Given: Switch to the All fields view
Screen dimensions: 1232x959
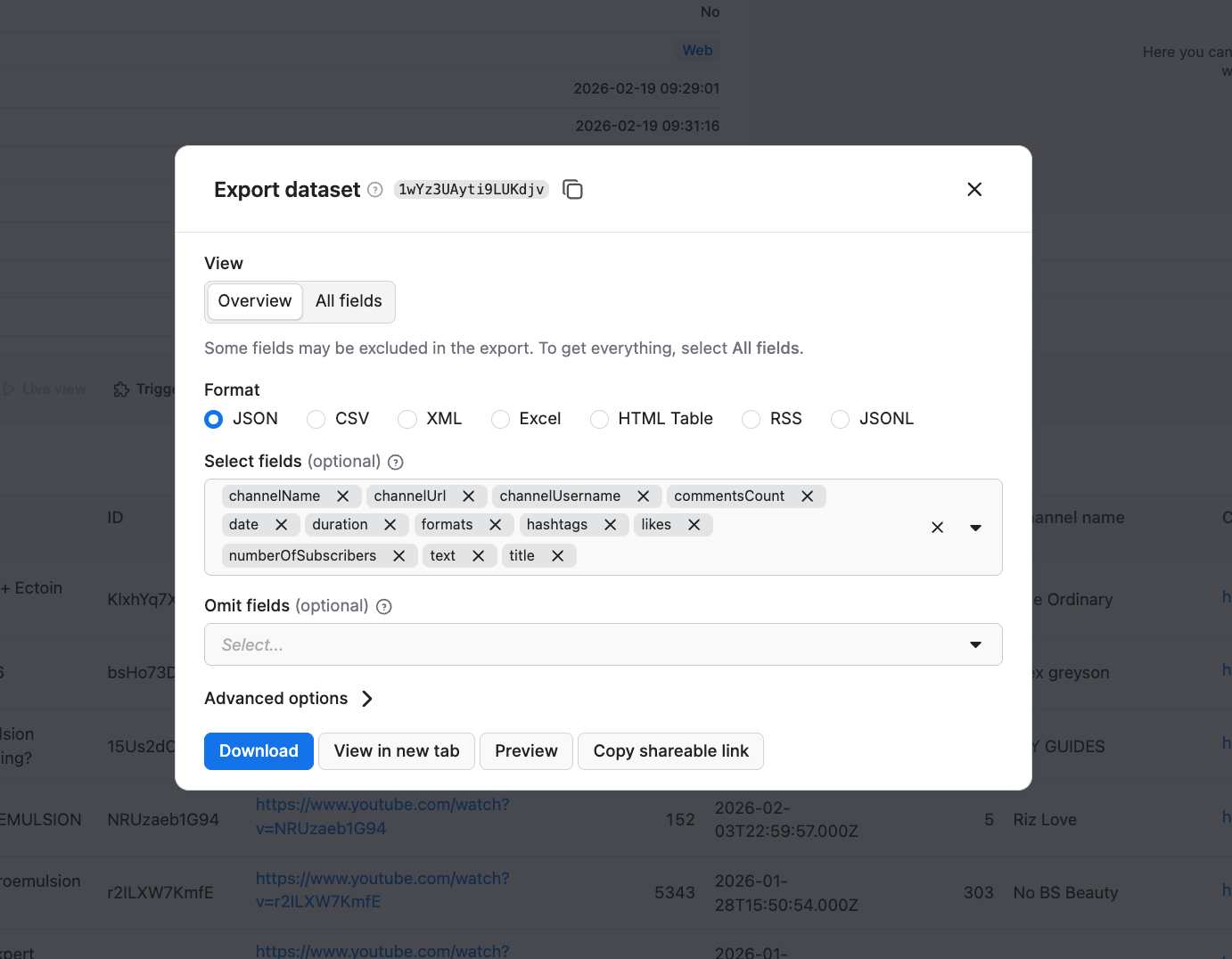Looking at the screenshot, I should pos(348,301).
